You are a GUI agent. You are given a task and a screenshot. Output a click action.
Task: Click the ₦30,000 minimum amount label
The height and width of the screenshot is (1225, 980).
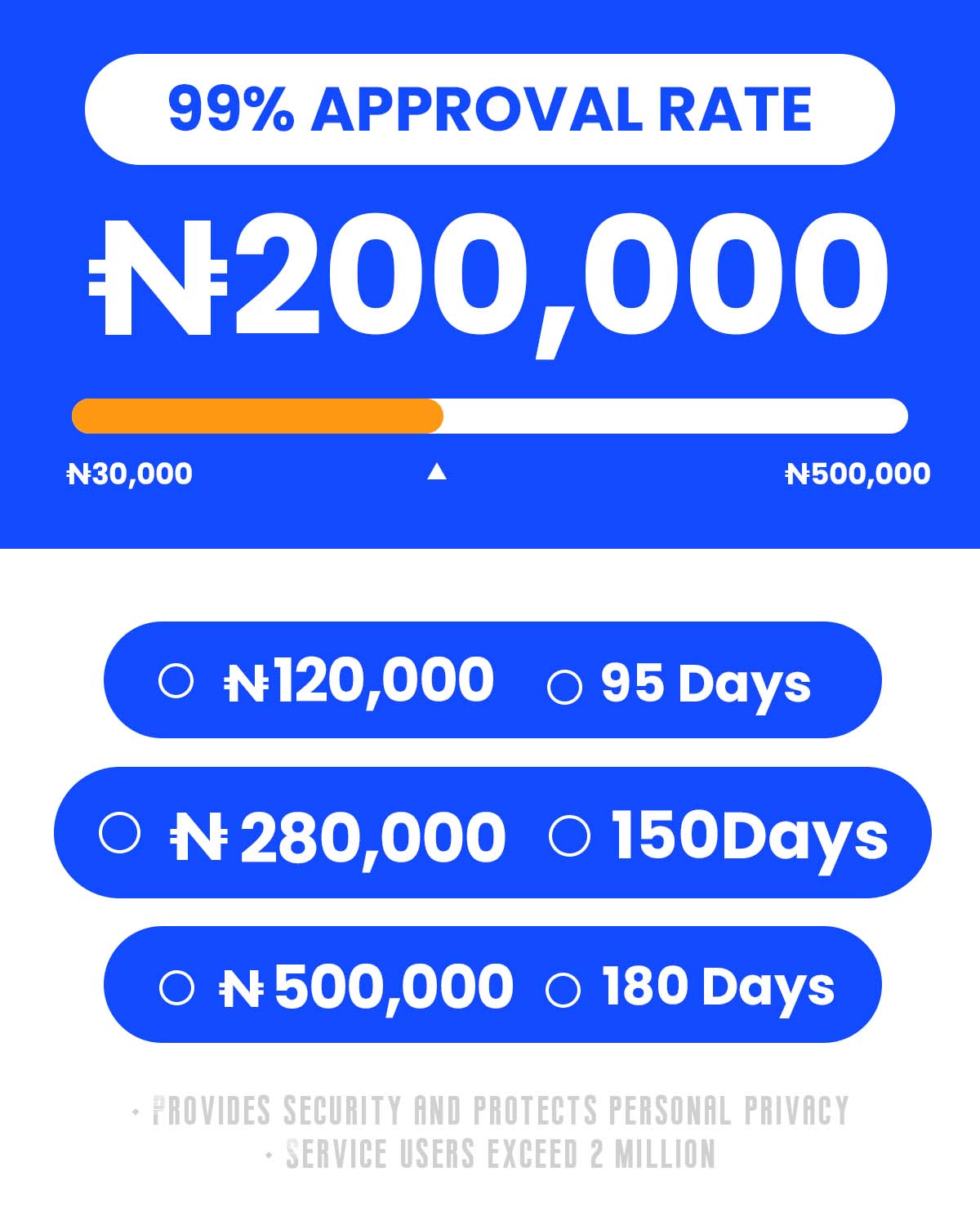click(130, 474)
